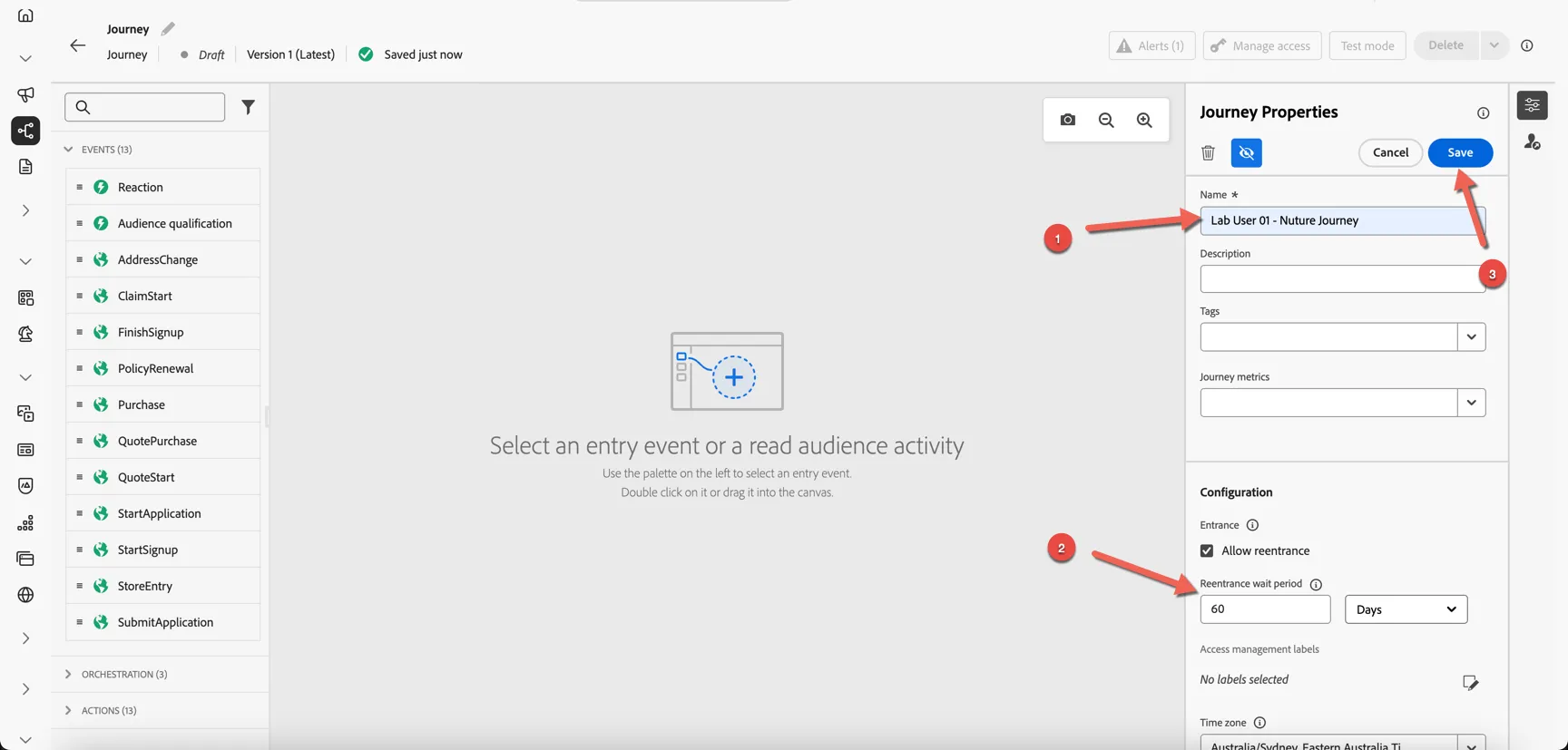Click the back arrow next to Journey
The width and height of the screenshot is (1568, 750).
click(78, 45)
